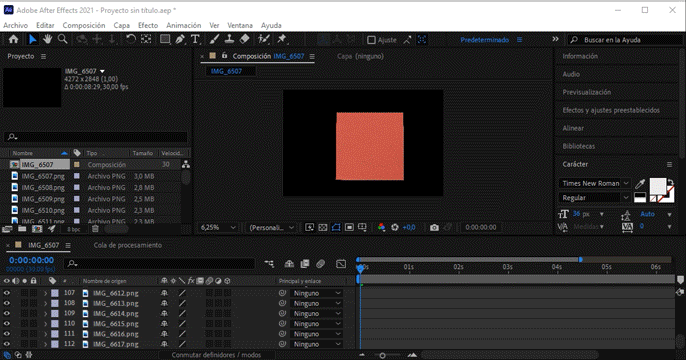Select the Type text tool
The image size is (686, 360).
pos(195,39)
